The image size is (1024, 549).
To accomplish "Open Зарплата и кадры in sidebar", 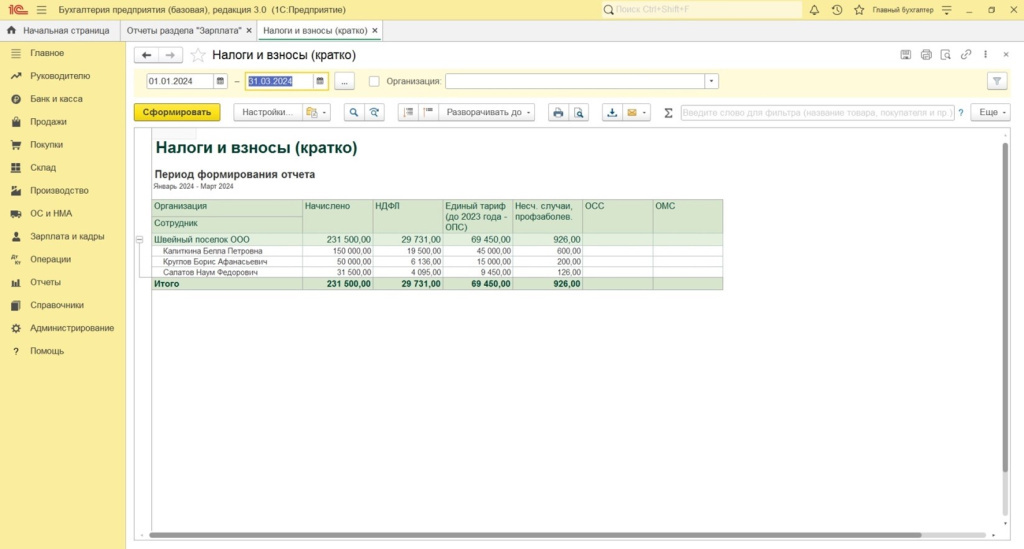I will pyautogui.click(x=67, y=236).
